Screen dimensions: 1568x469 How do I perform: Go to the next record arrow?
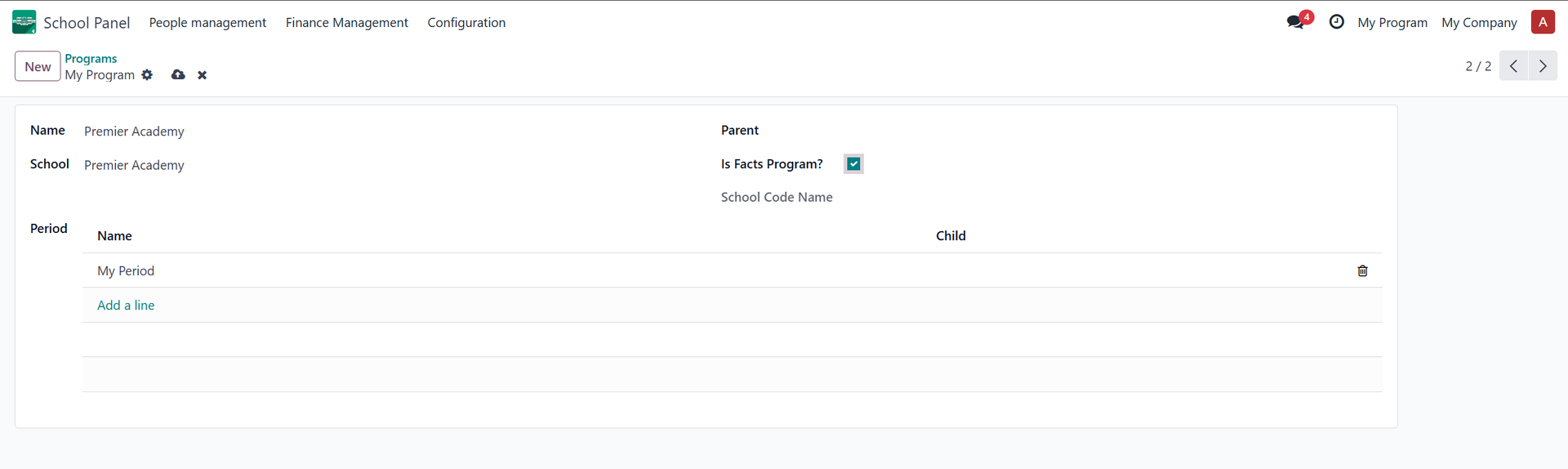click(x=1543, y=66)
